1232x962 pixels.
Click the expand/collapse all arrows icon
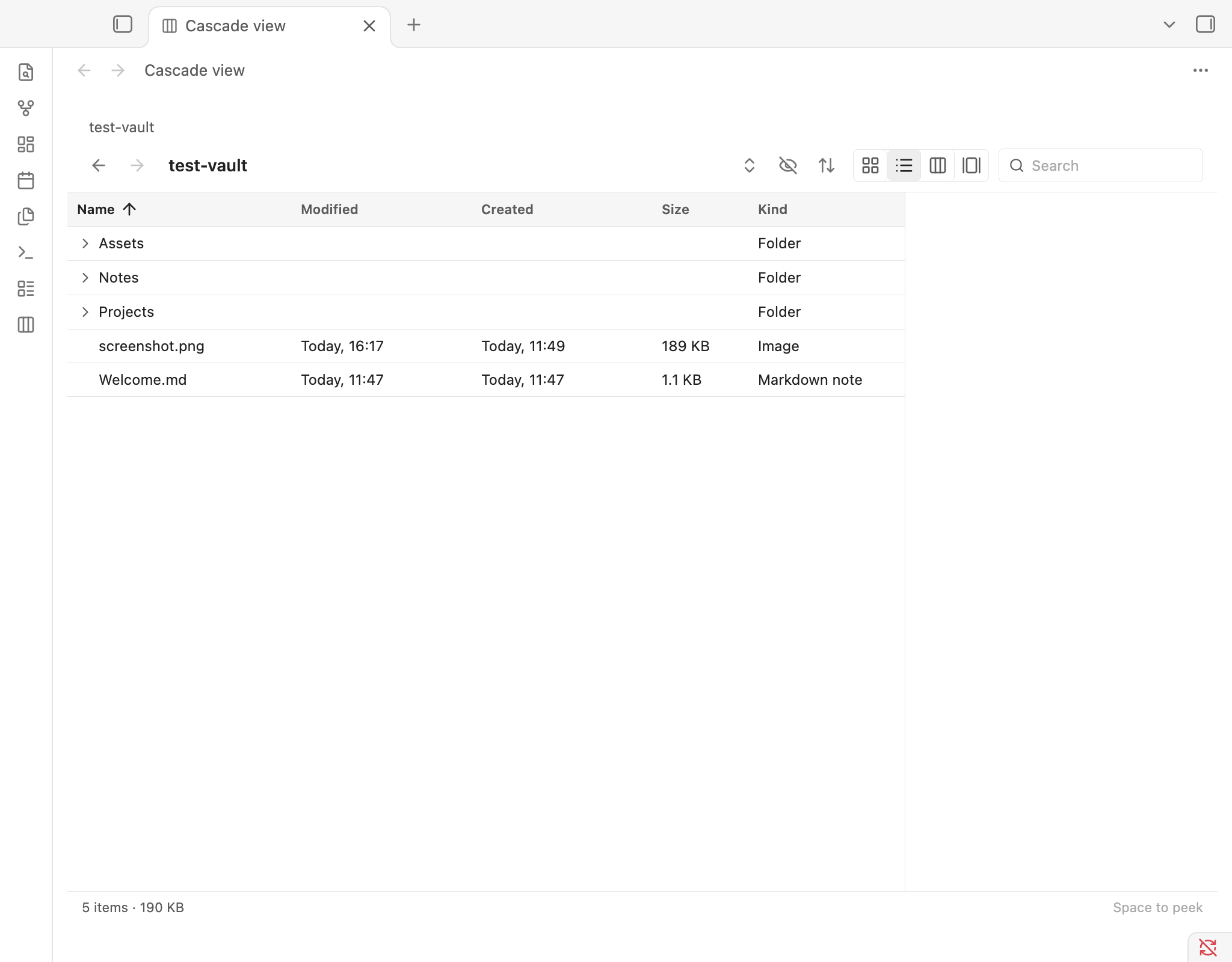pos(750,165)
